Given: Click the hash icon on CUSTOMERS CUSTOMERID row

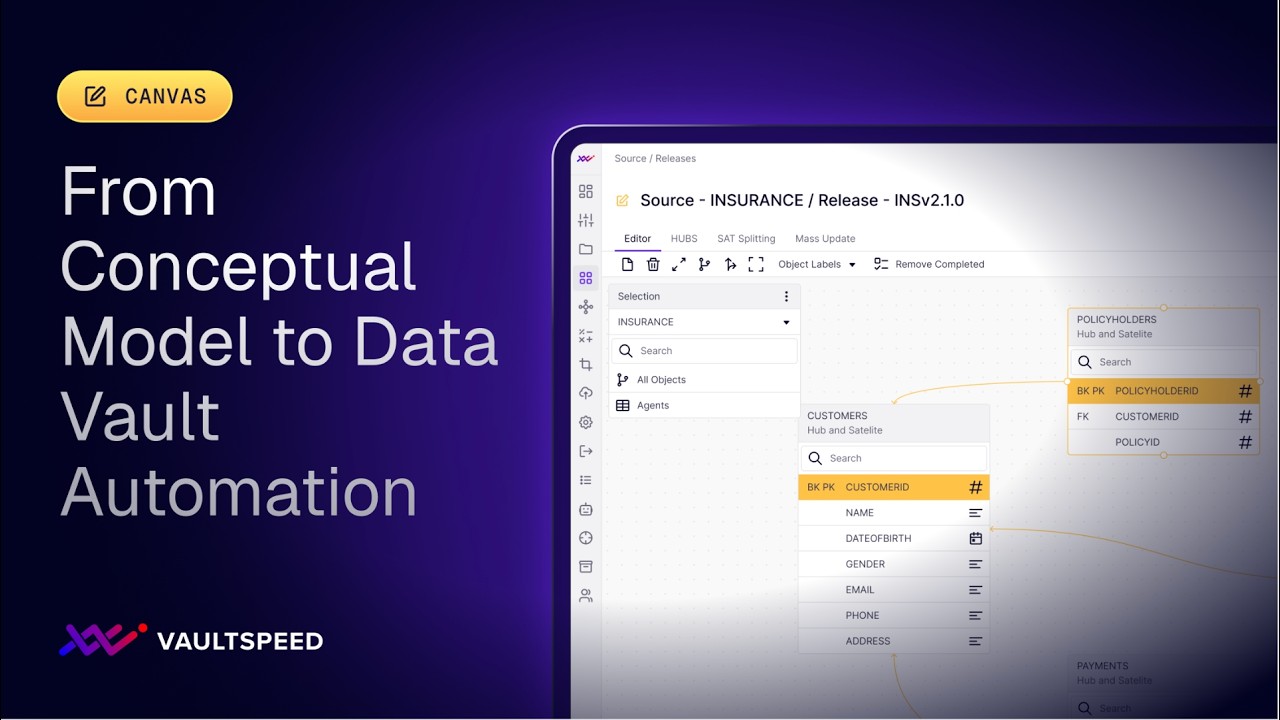Looking at the screenshot, I should (x=976, y=487).
